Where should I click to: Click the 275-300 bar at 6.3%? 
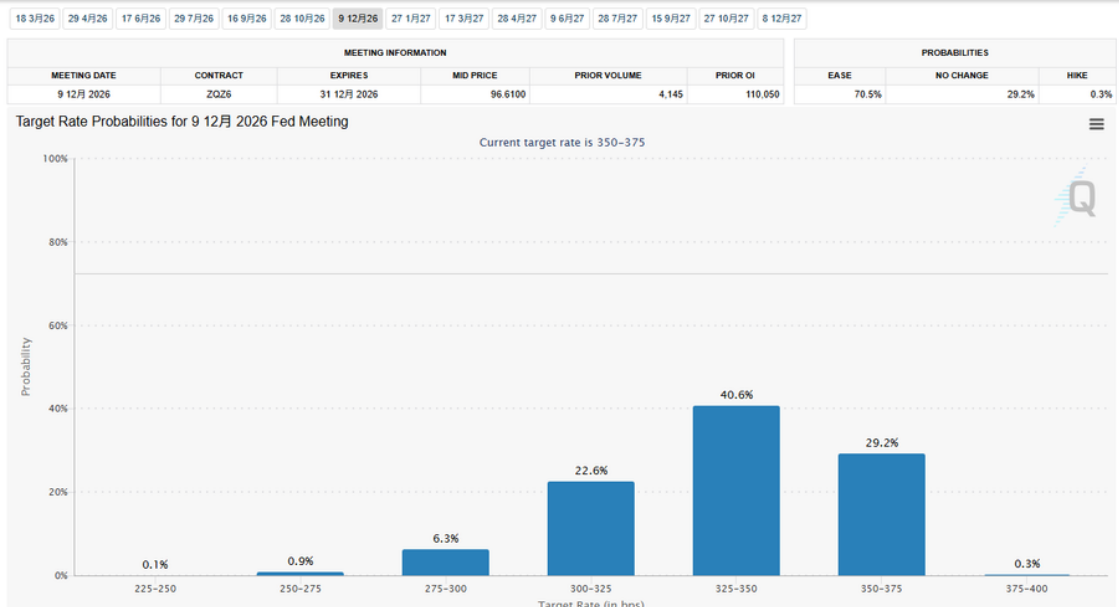pyautogui.click(x=446, y=562)
